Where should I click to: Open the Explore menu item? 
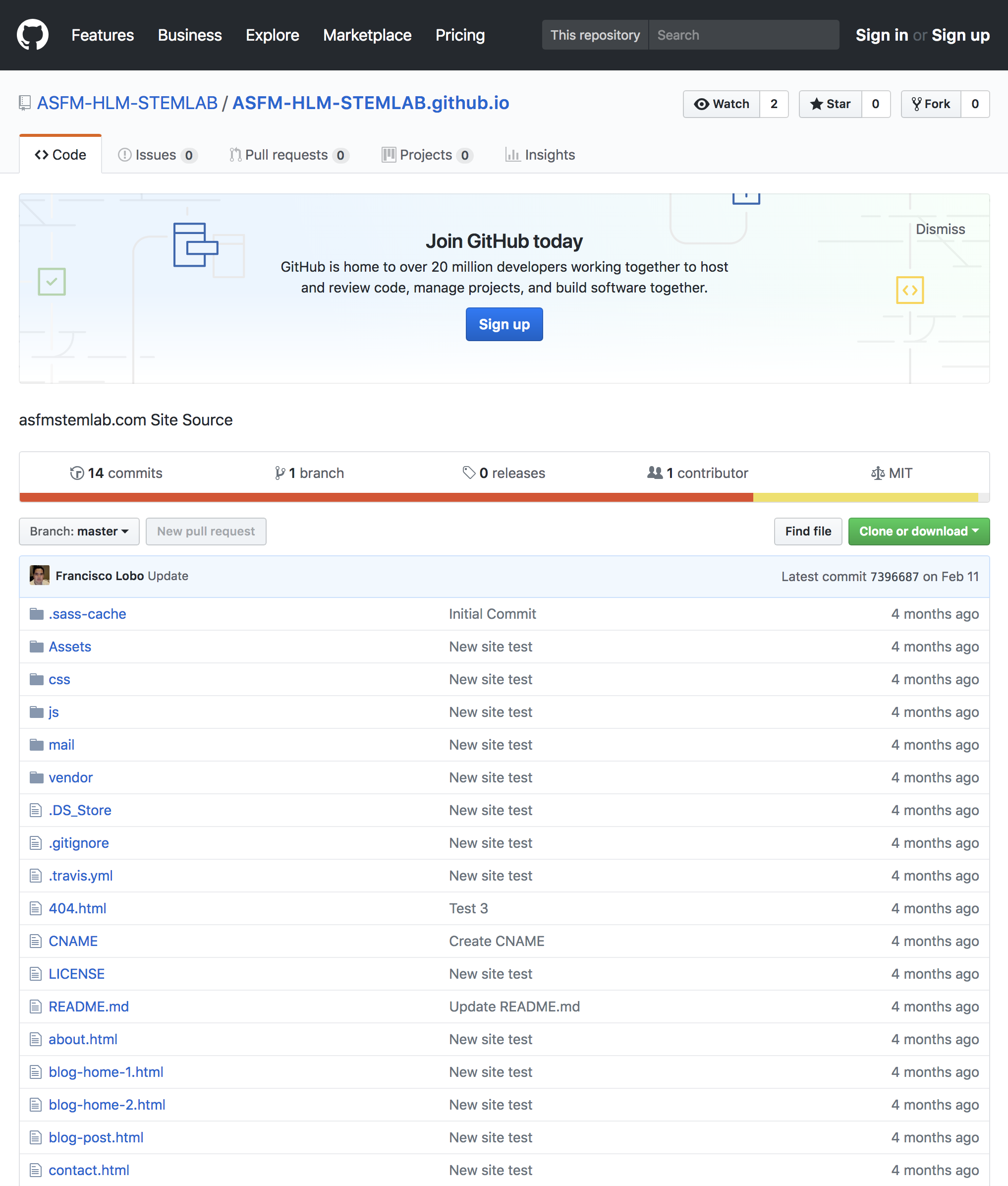(x=273, y=35)
